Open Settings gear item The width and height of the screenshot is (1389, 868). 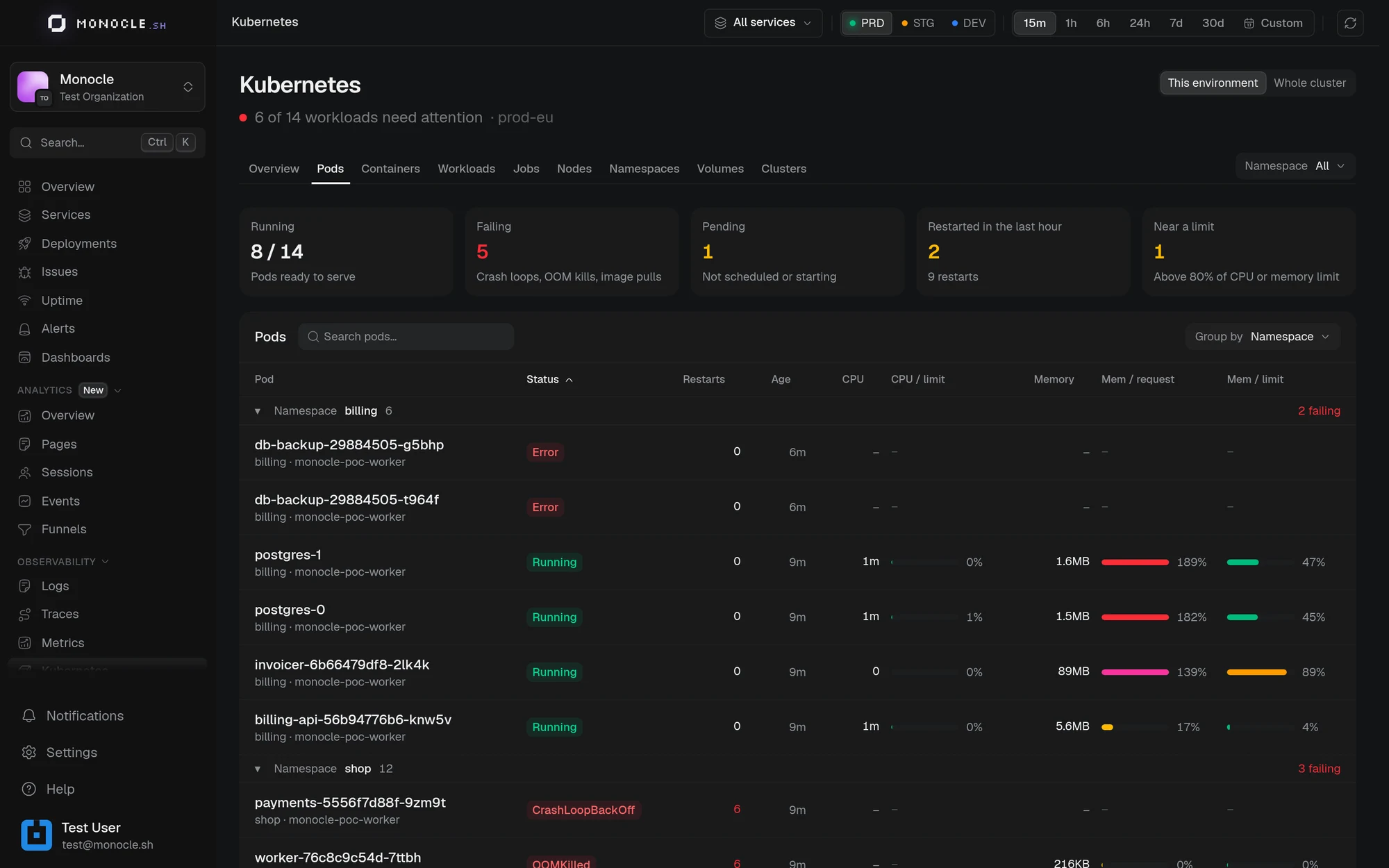click(108, 753)
